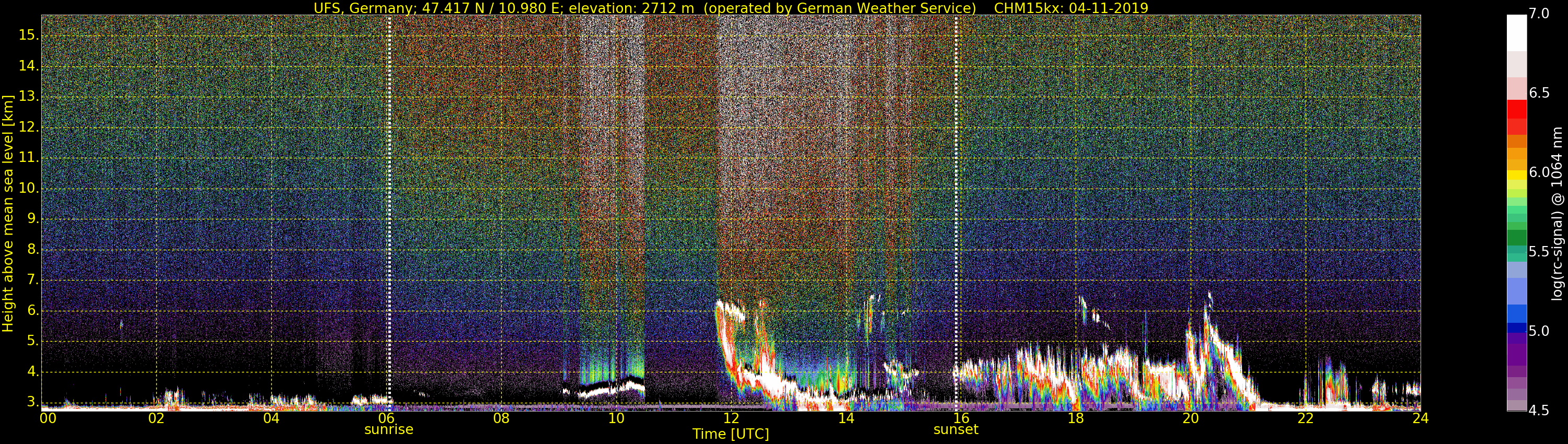1568x444 pixels.
Task: Click the '14' time axis tick label
Action: 846,418
